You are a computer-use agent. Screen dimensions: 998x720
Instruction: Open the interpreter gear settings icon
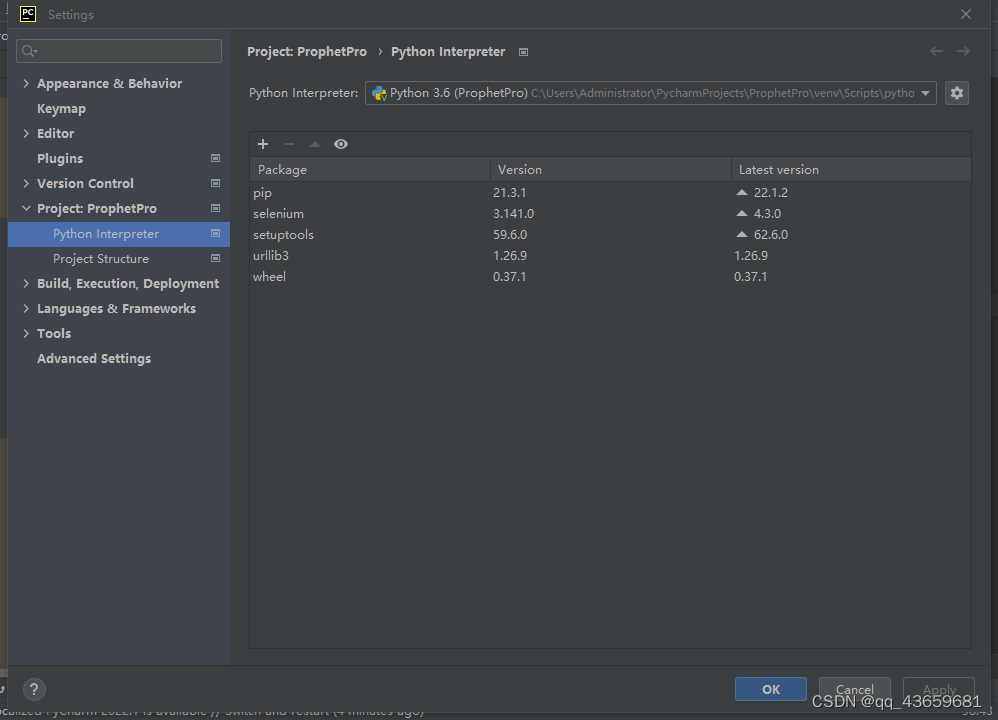tap(957, 93)
